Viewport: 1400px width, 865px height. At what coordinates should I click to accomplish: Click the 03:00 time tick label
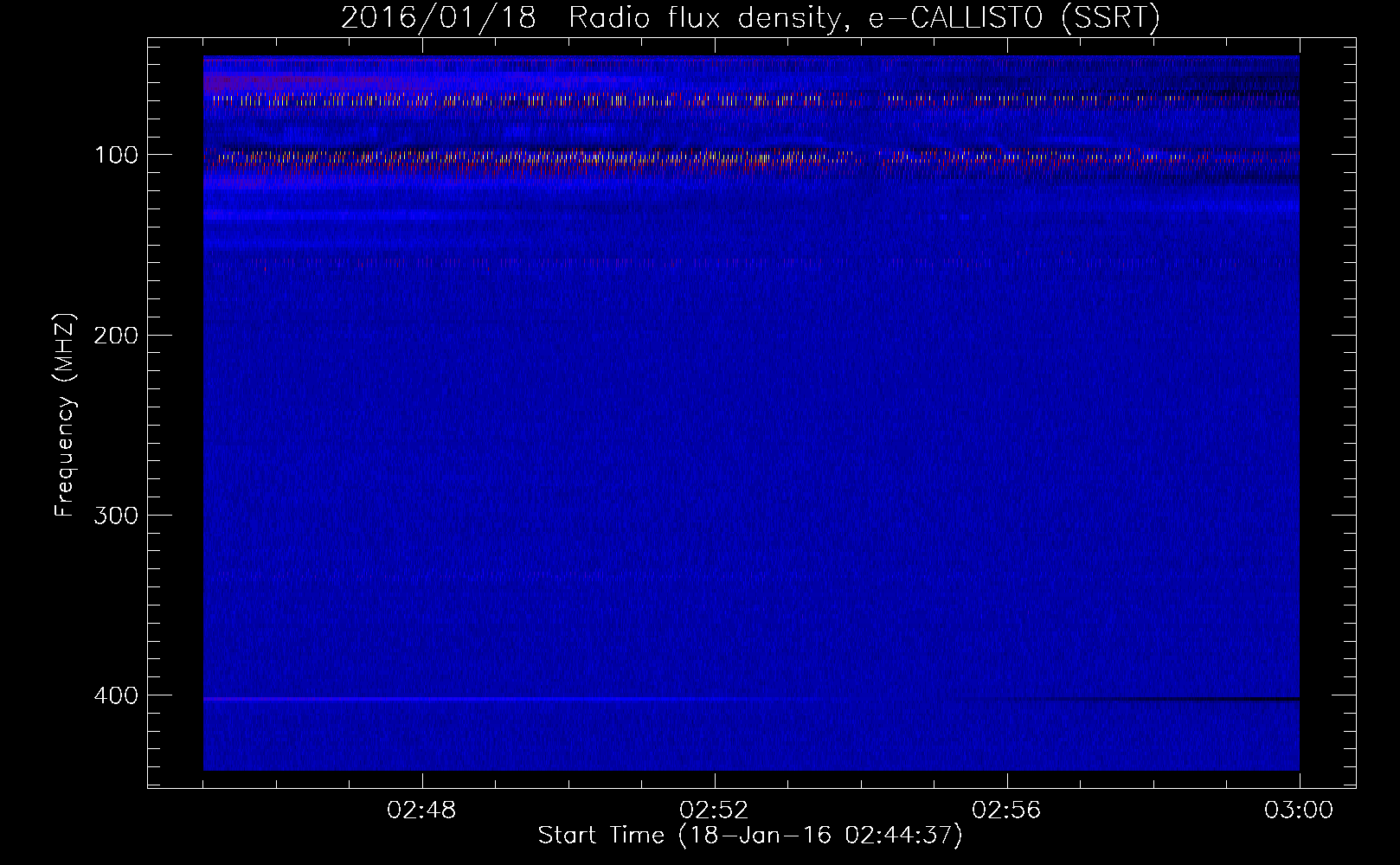[1299, 811]
